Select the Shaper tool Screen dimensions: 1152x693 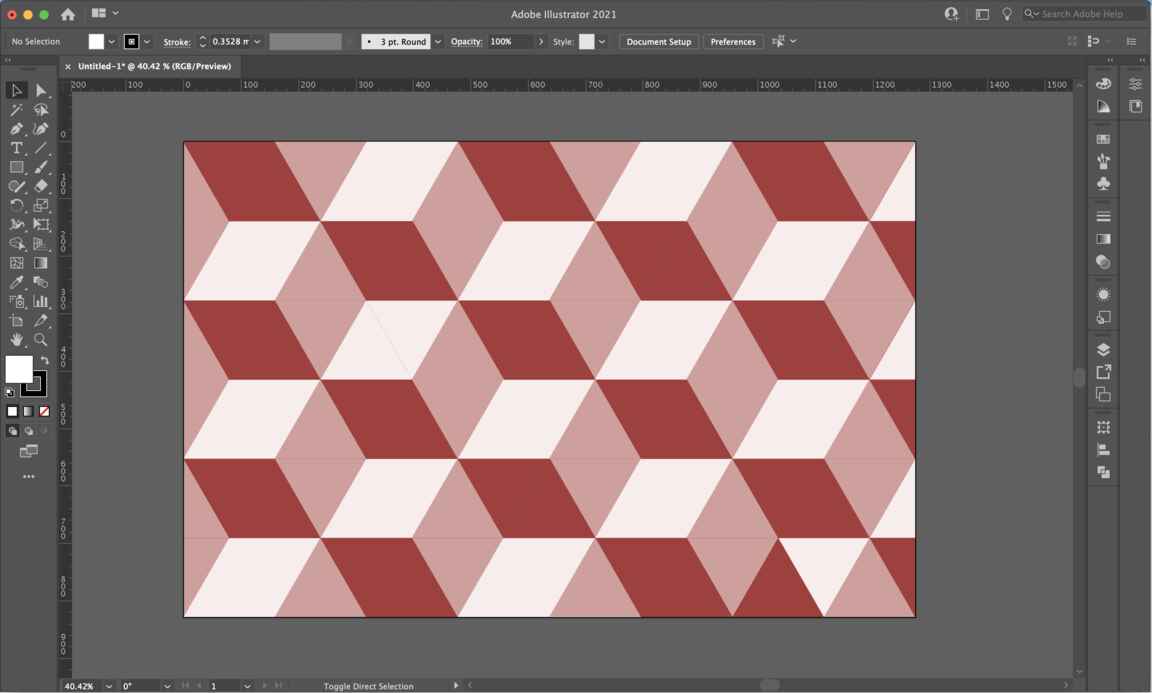[16, 187]
